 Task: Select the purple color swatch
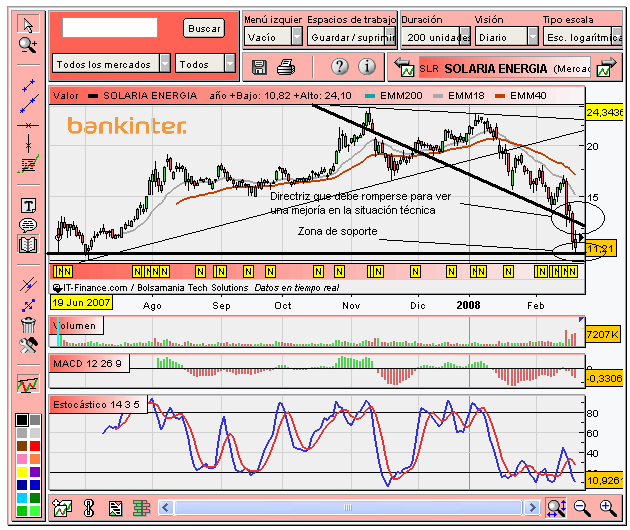pos(35,472)
